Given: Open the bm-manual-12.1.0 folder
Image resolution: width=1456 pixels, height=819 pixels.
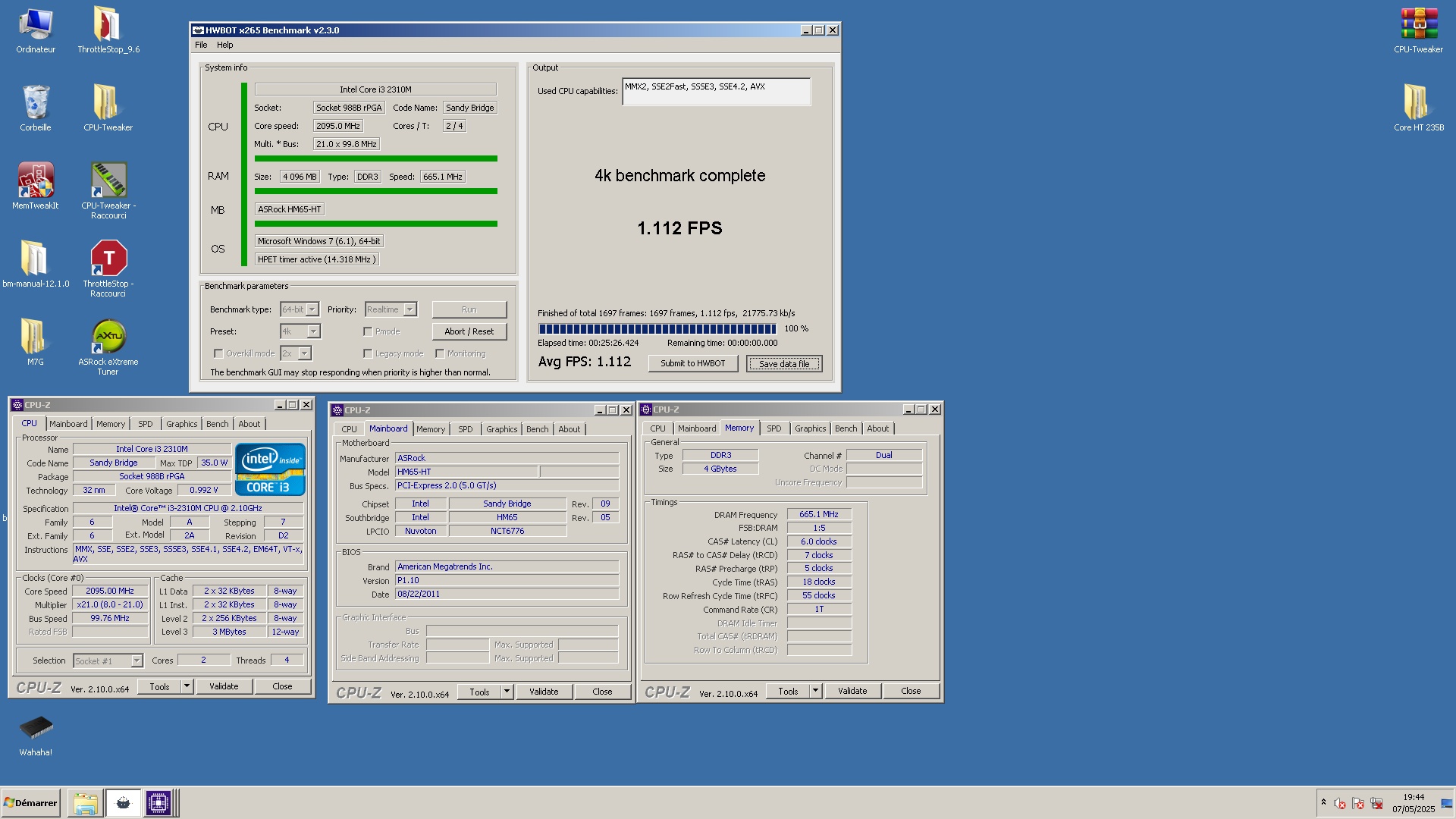Looking at the screenshot, I should point(36,265).
